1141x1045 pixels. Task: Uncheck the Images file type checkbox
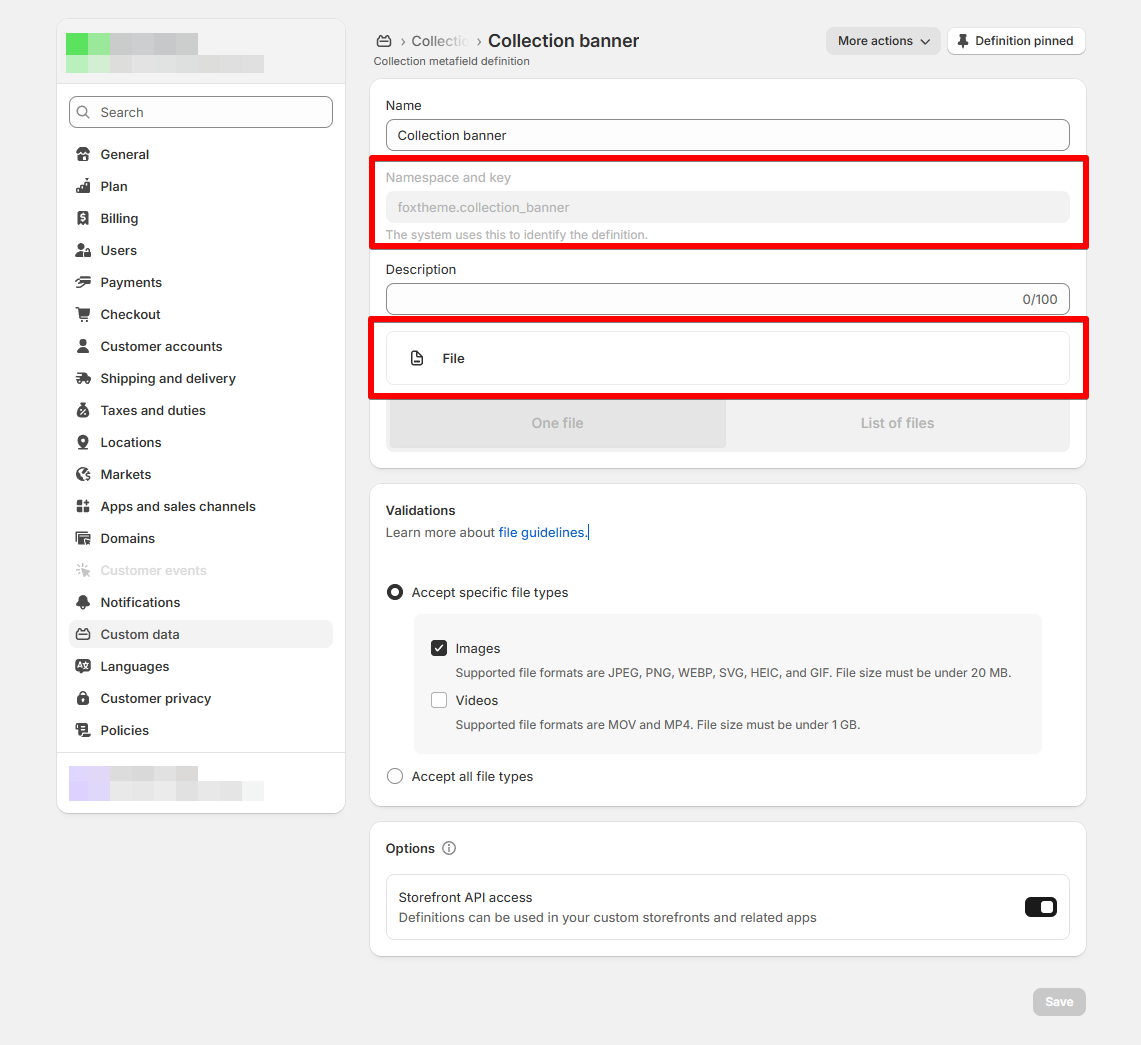[x=439, y=648]
